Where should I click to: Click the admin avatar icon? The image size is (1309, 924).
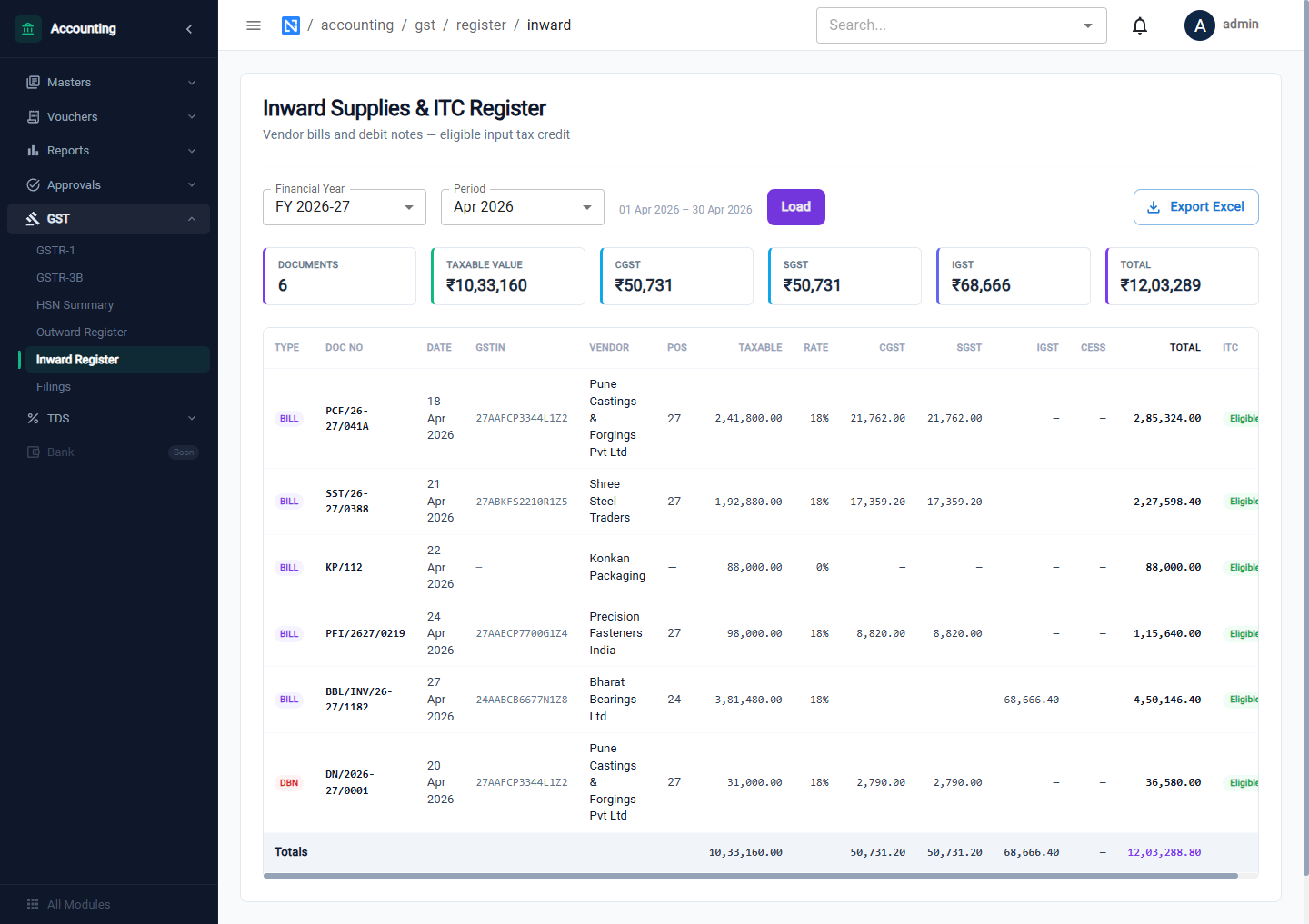(1199, 25)
